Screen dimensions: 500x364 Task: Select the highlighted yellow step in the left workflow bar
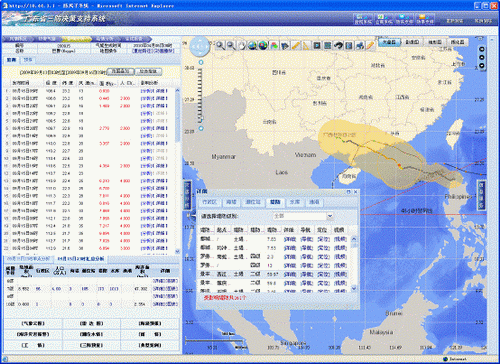[x=77, y=39]
